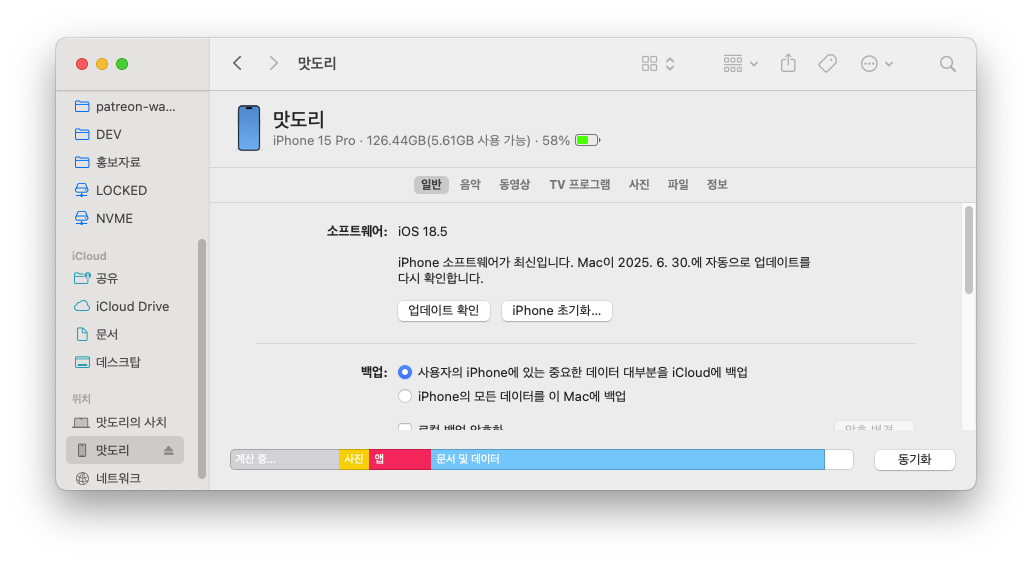This screenshot has width=1032, height=564.
Task: Click the iOS 18.5 version text
Action: click(423, 232)
